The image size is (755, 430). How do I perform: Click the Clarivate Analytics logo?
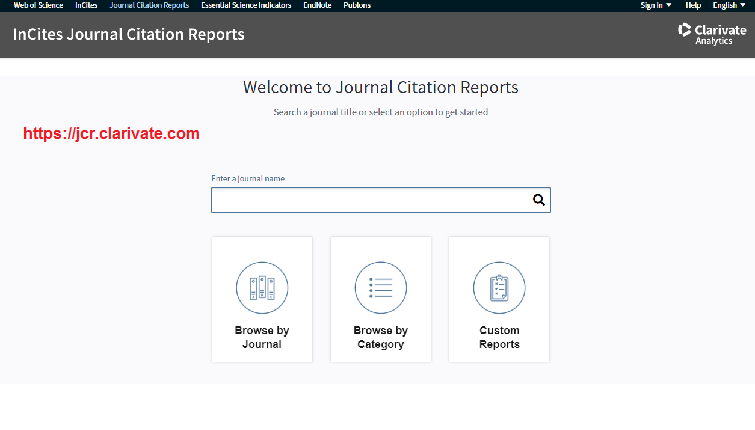pos(712,34)
